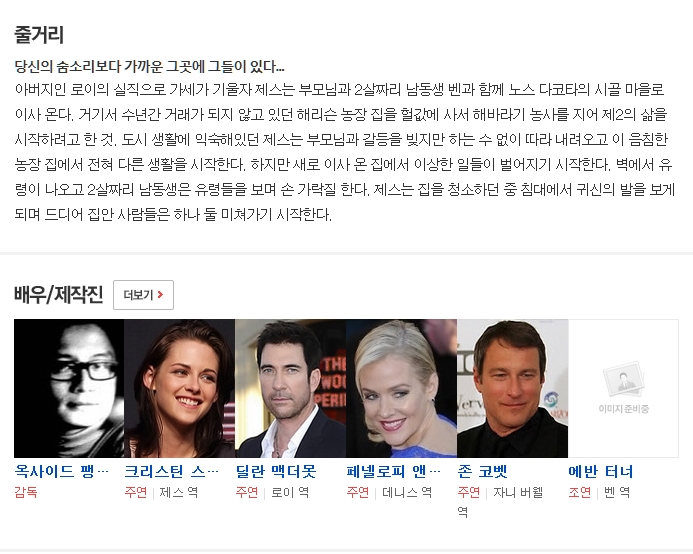The height and width of the screenshot is (554, 693).
Task: Click the 벤 역 role text
Action: [x=617, y=492]
